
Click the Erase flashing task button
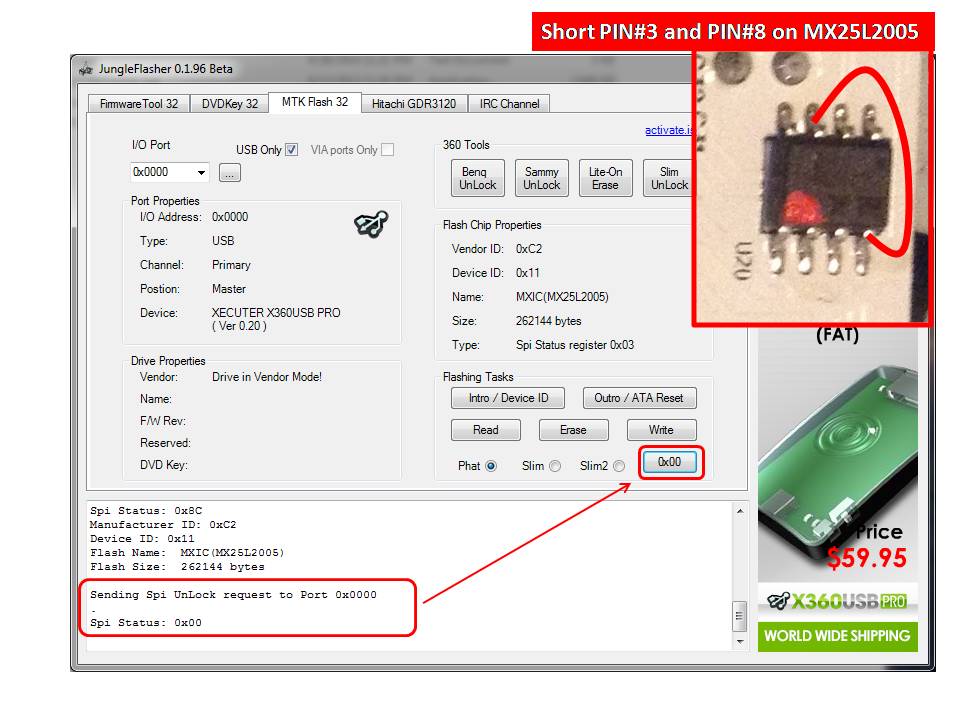(x=573, y=430)
